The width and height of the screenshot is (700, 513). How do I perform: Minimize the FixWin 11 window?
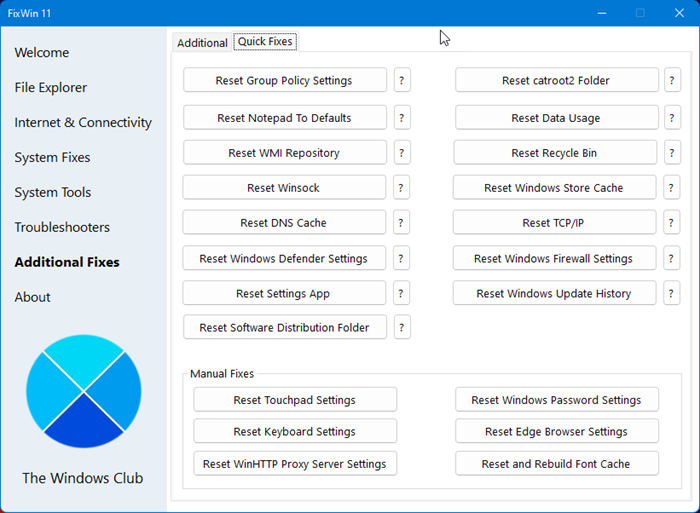pos(602,13)
